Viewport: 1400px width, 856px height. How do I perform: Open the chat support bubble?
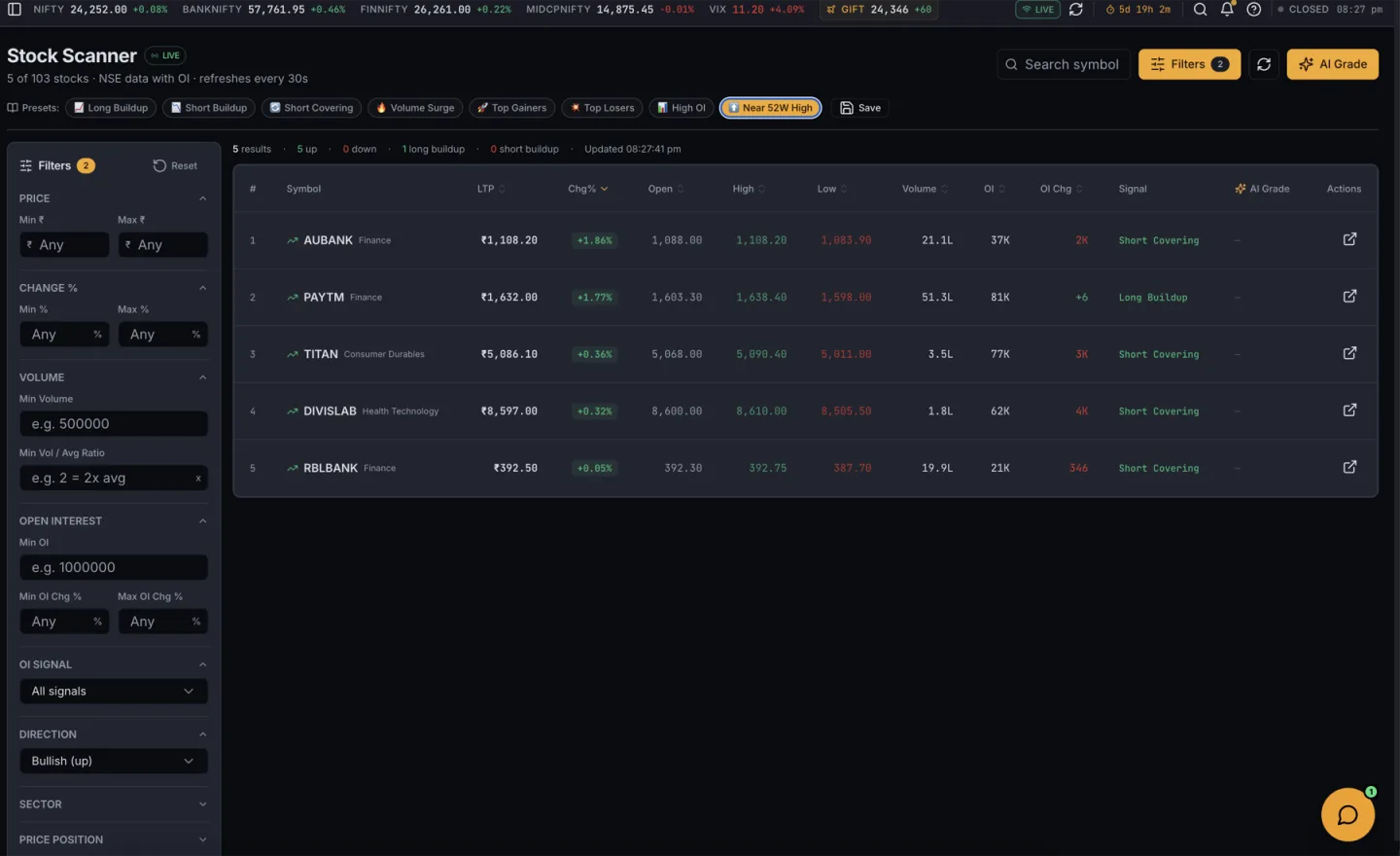click(x=1347, y=815)
